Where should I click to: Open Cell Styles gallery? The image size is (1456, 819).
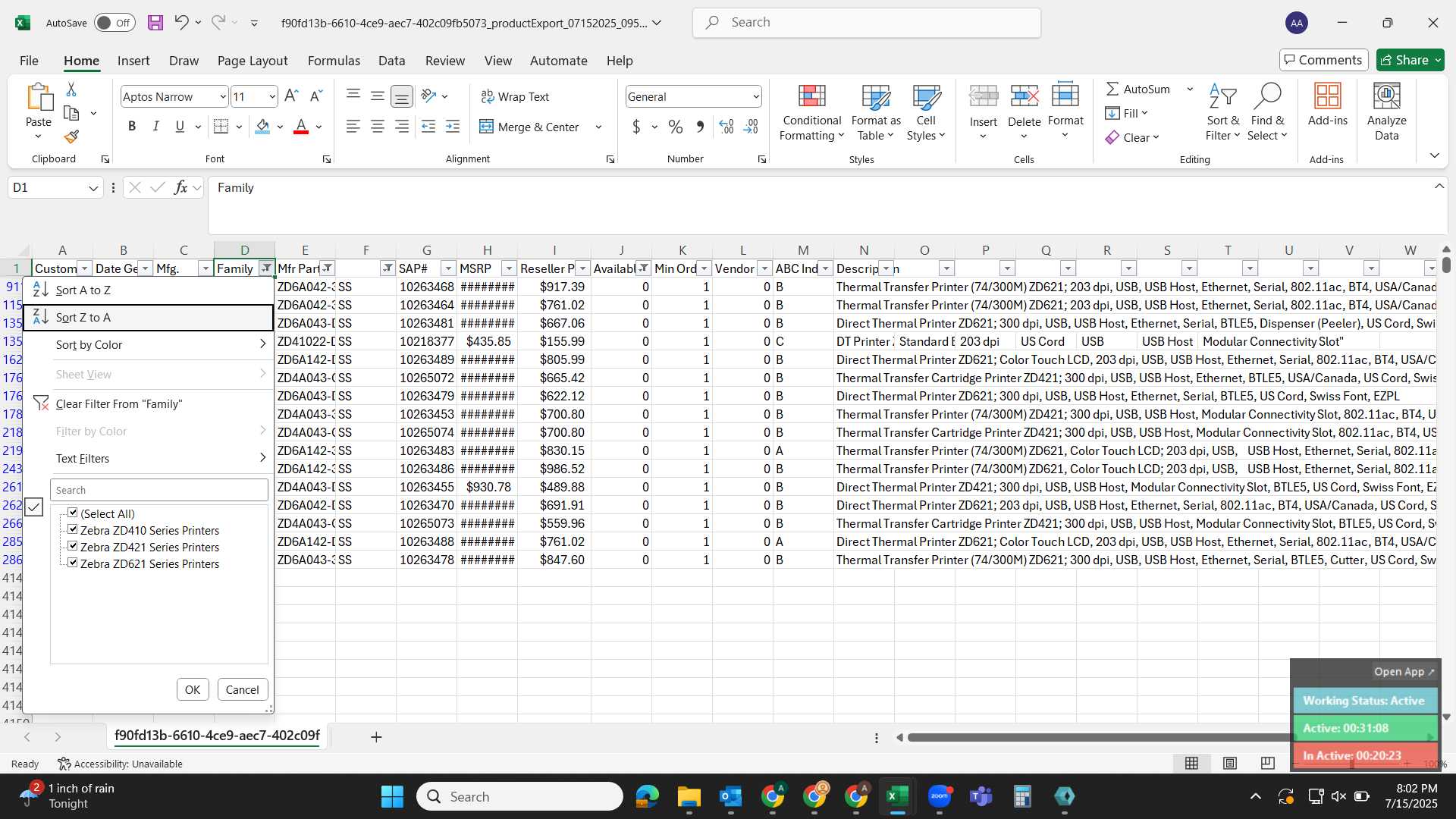click(x=926, y=113)
